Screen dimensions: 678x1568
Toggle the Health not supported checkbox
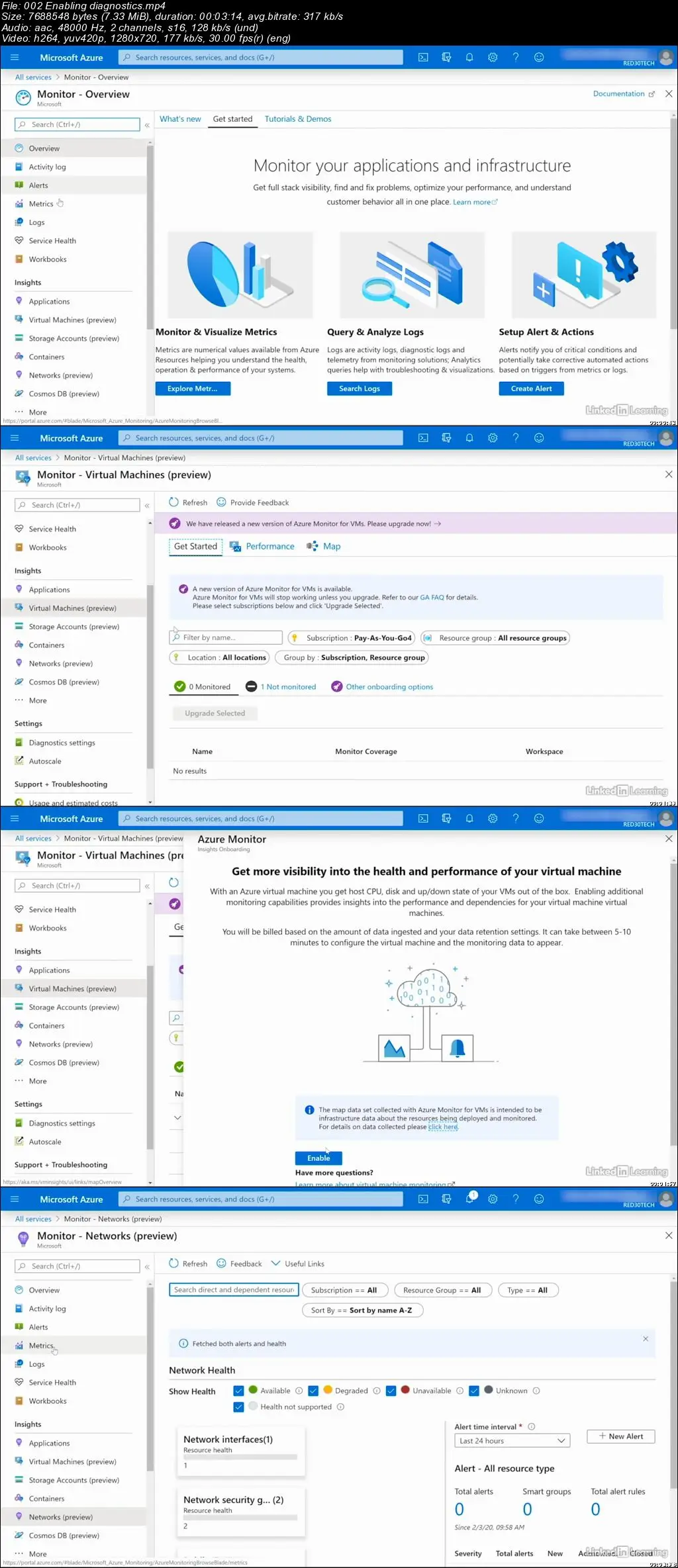pos(238,1407)
